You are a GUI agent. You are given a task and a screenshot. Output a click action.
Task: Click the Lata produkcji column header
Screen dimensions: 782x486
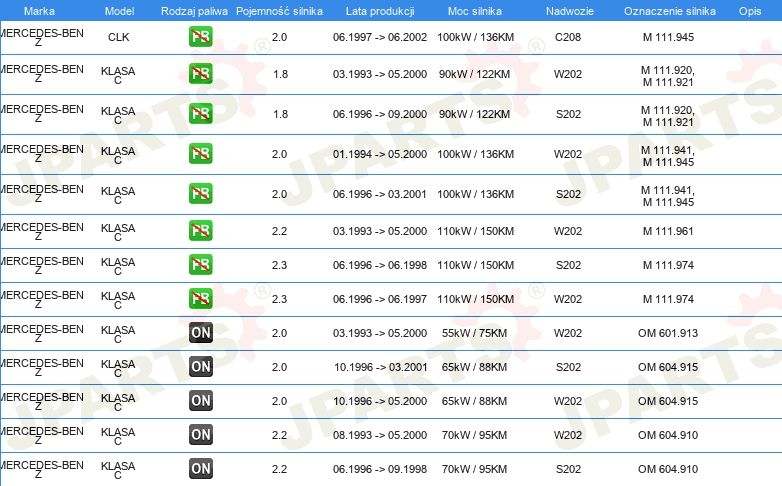[380, 11]
